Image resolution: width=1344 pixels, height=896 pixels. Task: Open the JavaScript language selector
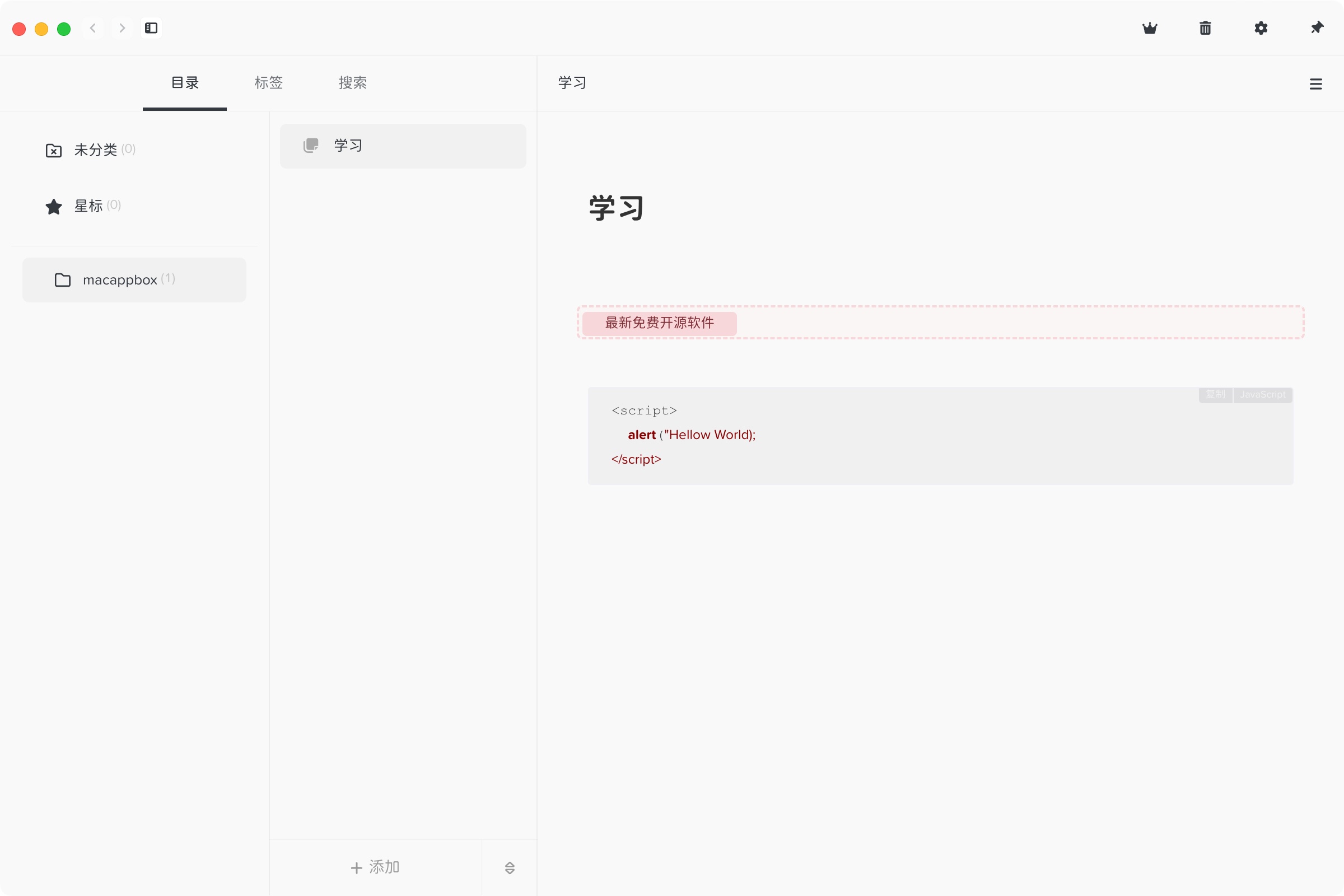1263,394
